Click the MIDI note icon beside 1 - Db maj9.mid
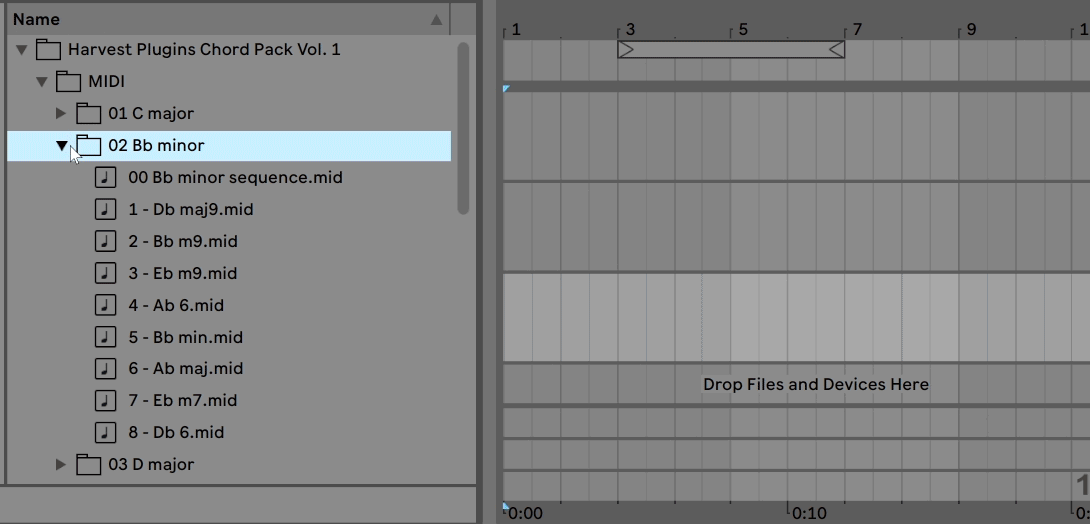 (105, 209)
